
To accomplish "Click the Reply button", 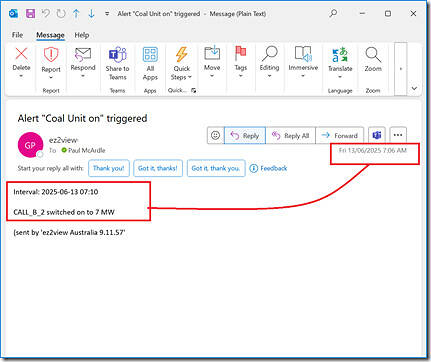I will click(x=245, y=135).
